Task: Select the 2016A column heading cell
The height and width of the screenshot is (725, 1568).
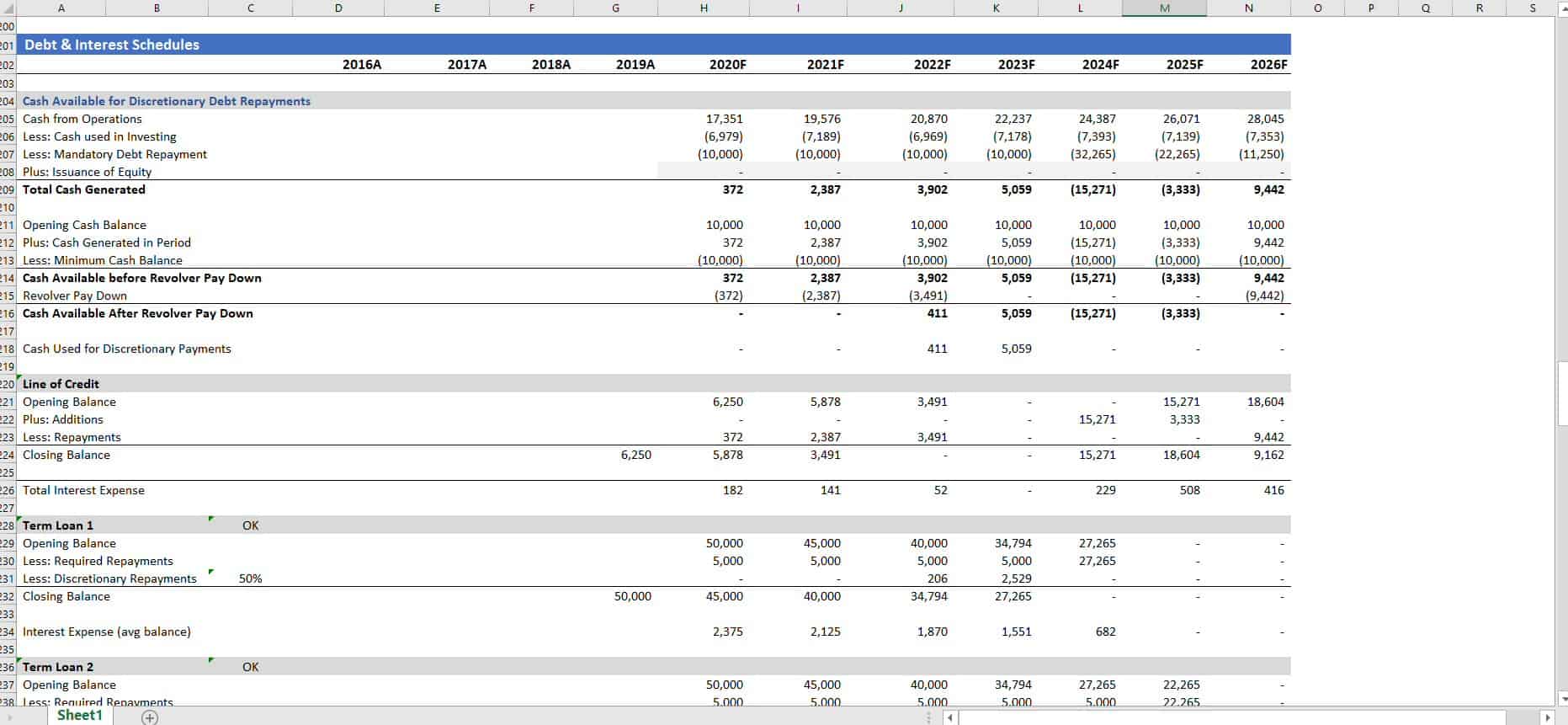Action: click(362, 65)
